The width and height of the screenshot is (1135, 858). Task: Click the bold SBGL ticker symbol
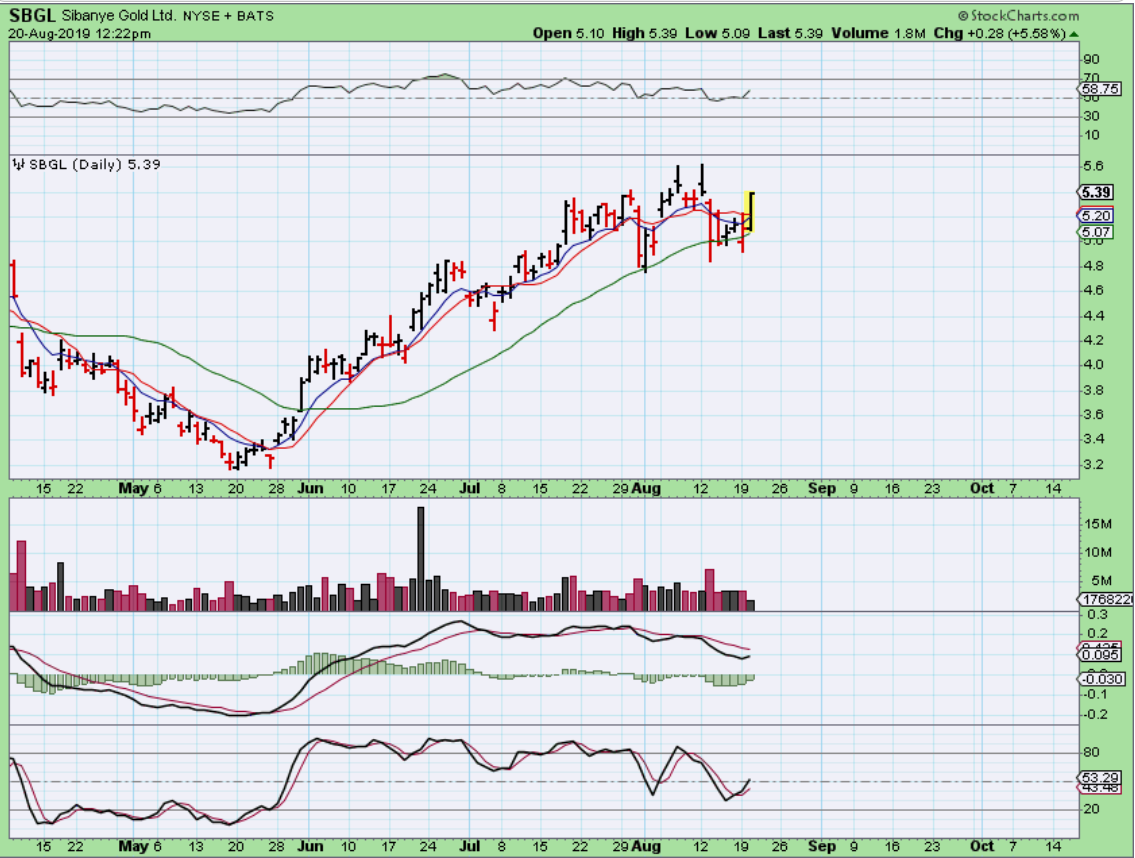click(x=31, y=15)
